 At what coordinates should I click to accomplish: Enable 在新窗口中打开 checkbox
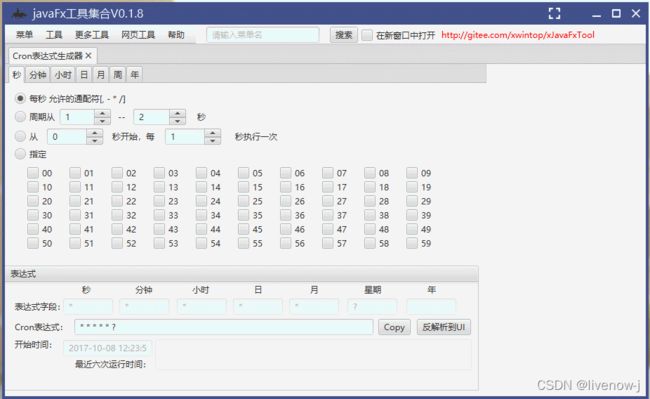tap(367, 35)
